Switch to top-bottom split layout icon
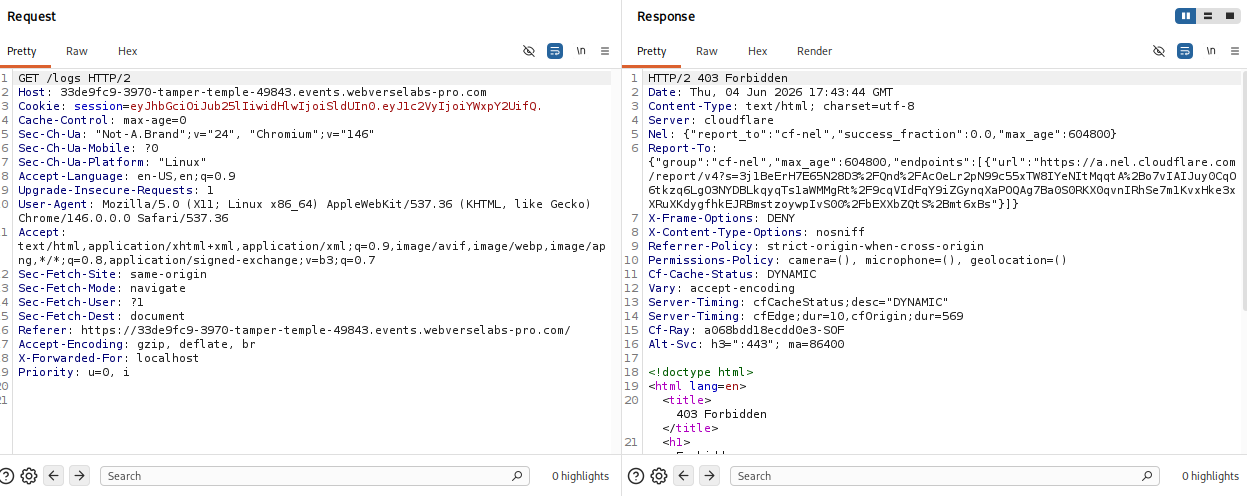The image size is (1247, 496). [x=1208, y=16]
